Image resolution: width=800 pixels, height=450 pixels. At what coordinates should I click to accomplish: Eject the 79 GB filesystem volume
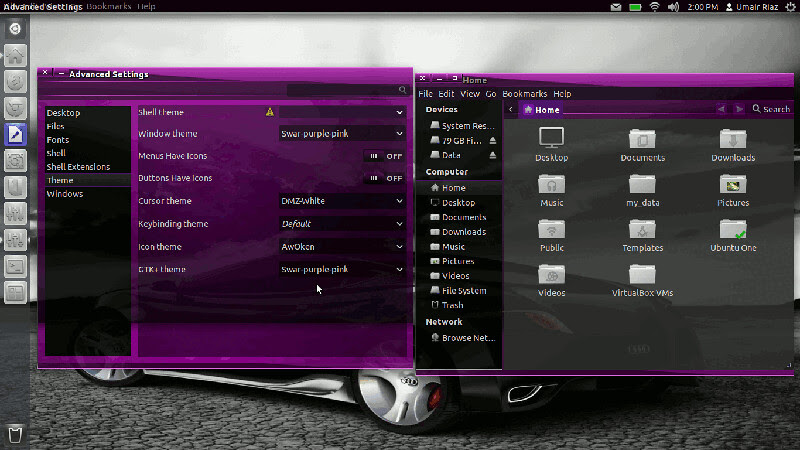pos(493,140)
